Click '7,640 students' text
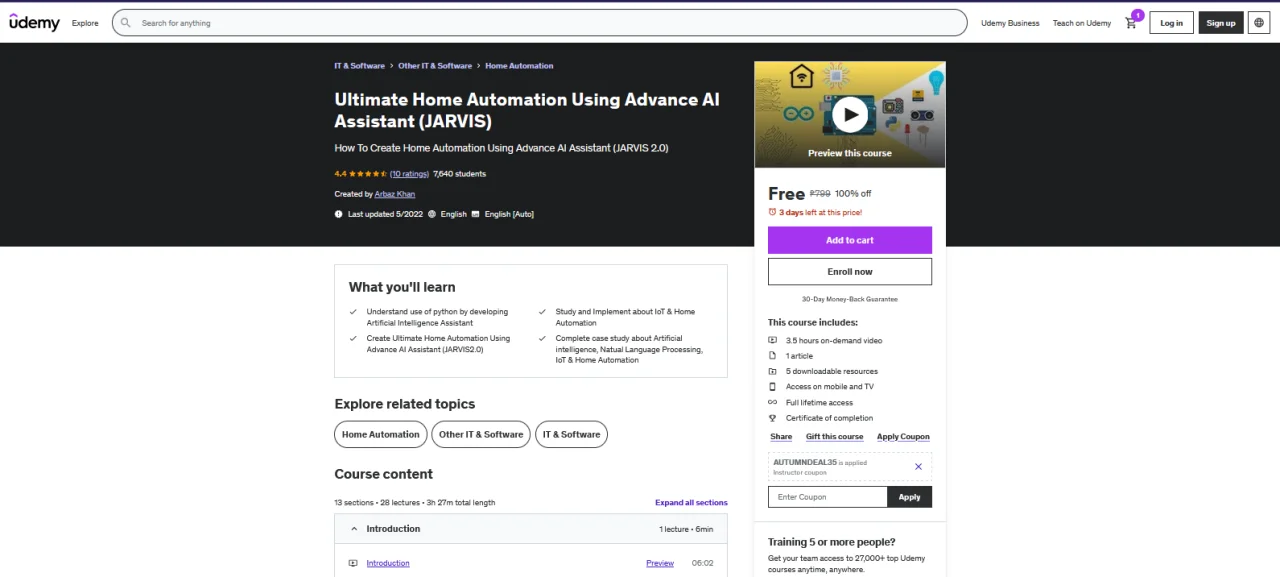1280x577 pixels. point(460,174)
